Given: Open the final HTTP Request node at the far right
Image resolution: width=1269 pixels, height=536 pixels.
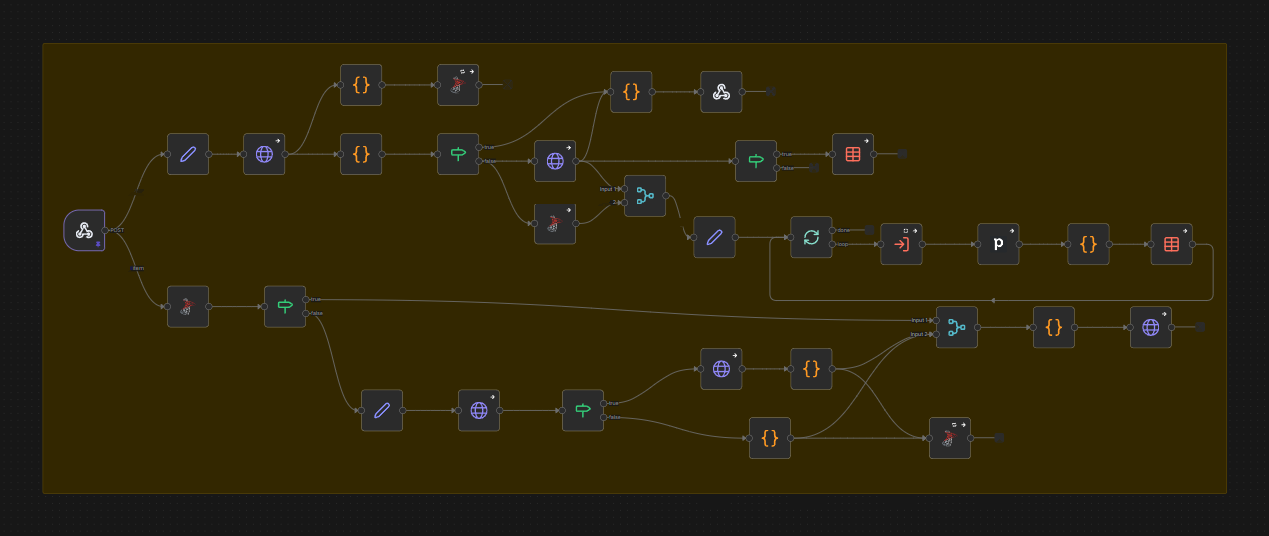Looking at the screenshot, I should [x=1151, y=327].
